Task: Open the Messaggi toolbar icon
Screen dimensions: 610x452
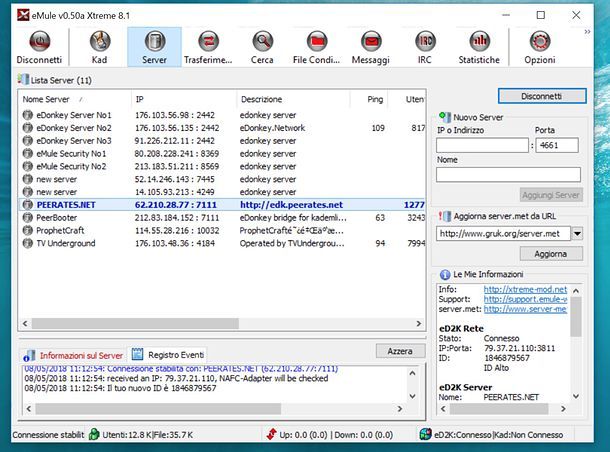Action: click(x=371, y=41)
